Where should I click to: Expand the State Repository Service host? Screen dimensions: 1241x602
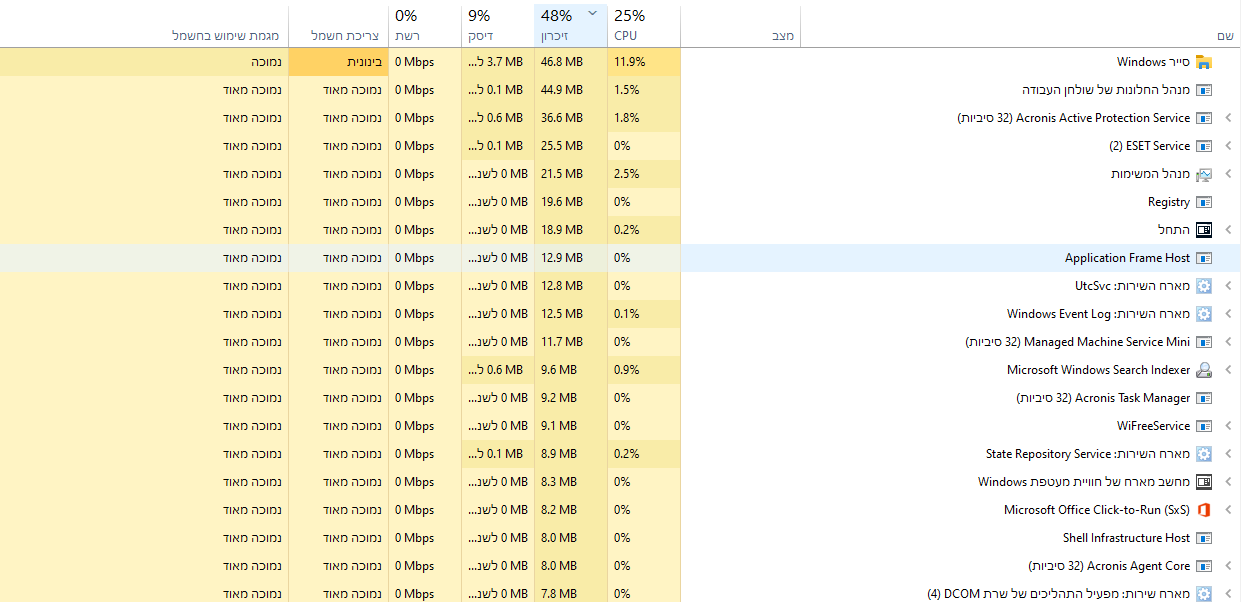[x=1229, y=454]
